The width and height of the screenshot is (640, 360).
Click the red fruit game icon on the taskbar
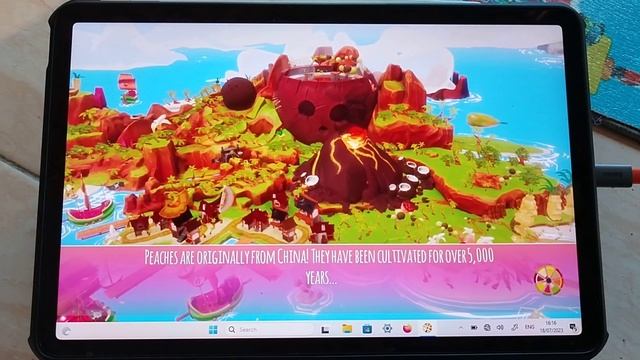click(407, 328)
